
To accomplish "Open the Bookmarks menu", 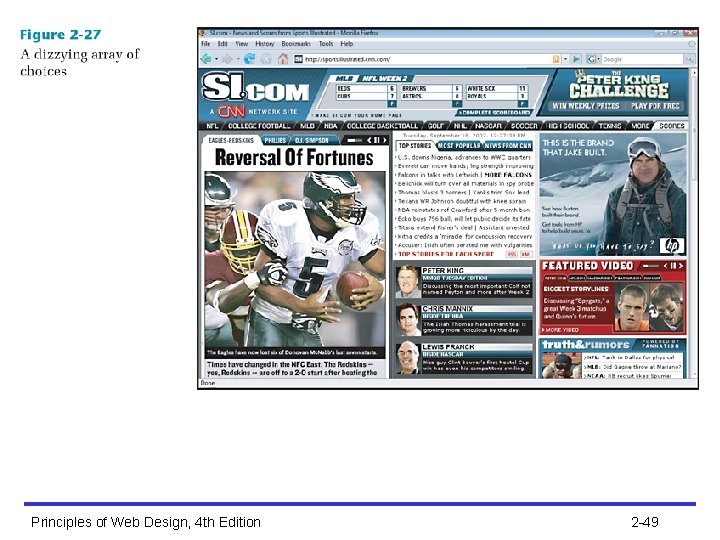I will [296, 44].
